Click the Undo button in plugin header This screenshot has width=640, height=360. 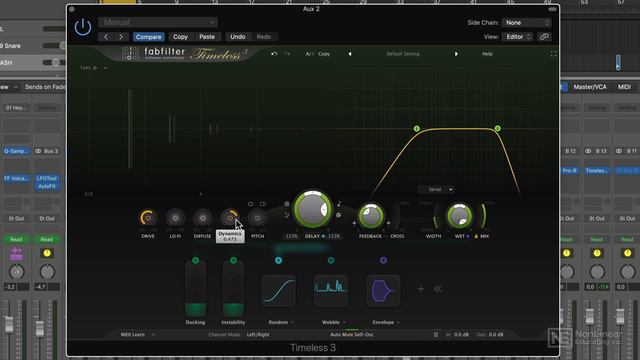[x=238, y=37]
